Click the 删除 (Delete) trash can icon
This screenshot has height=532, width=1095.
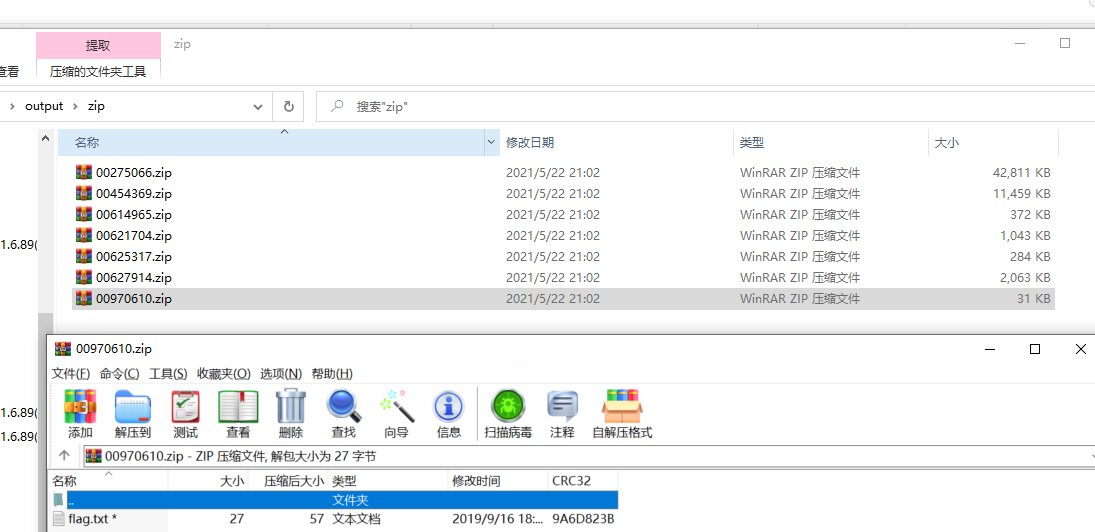291,413
